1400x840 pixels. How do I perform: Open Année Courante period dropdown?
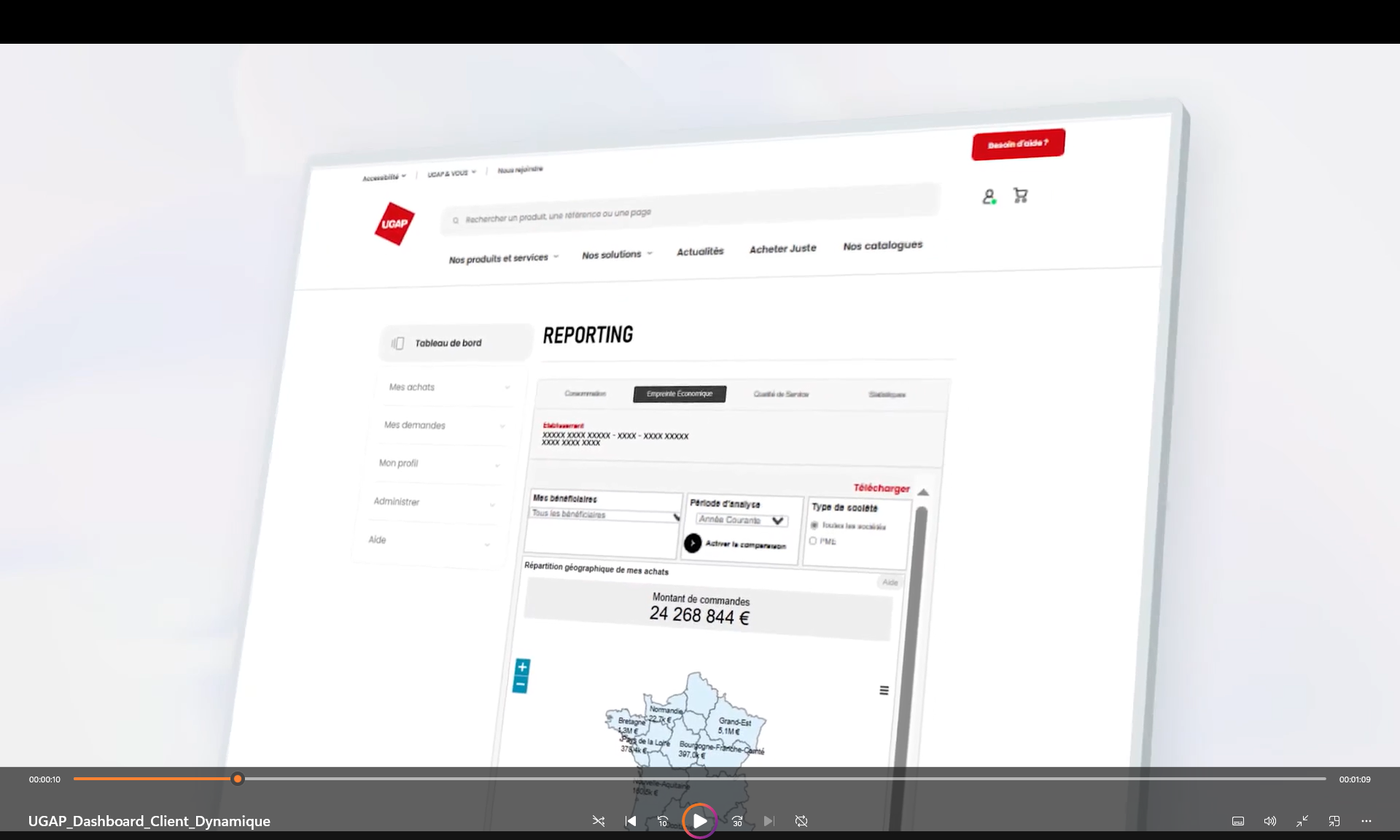click(x=742, y=520)
